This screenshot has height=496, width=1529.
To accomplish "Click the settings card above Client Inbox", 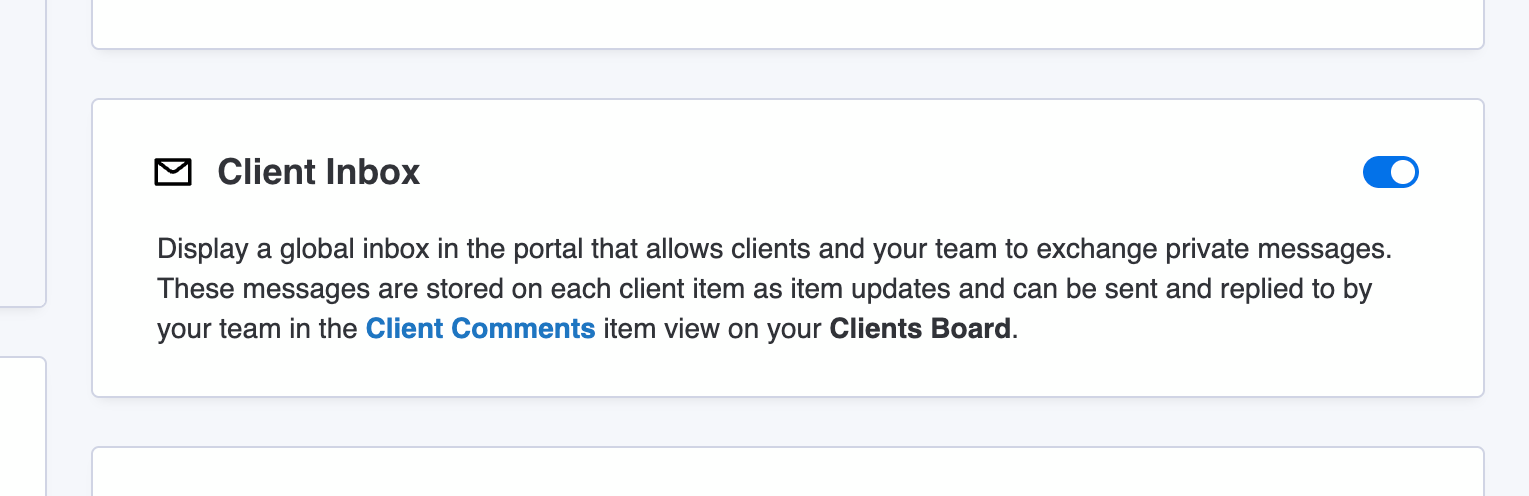I will click(787, 22).
